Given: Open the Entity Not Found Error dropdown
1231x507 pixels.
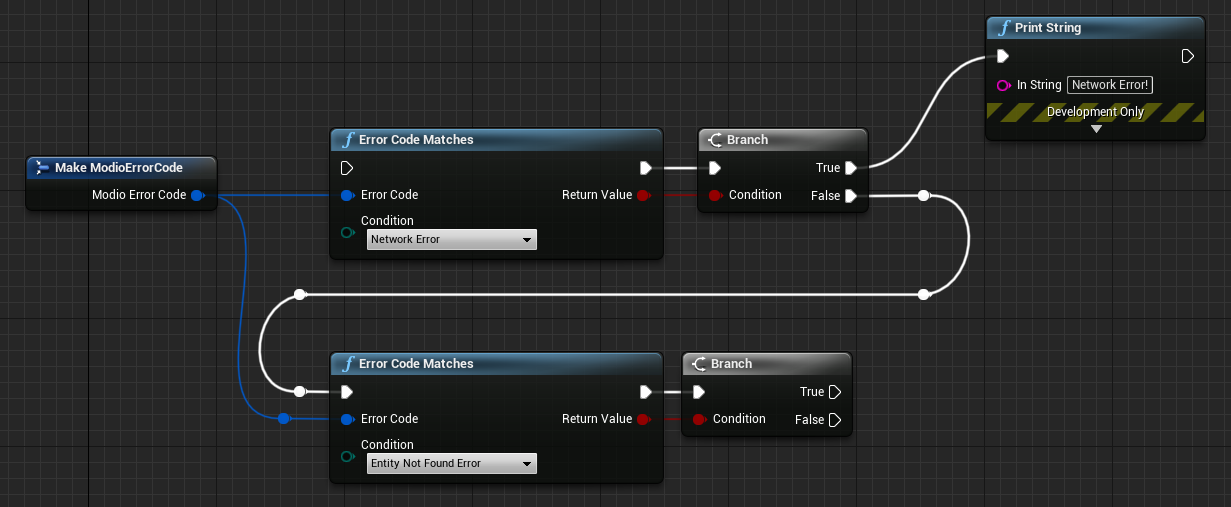Looking at the screenshot, I should tap(452, 463).
